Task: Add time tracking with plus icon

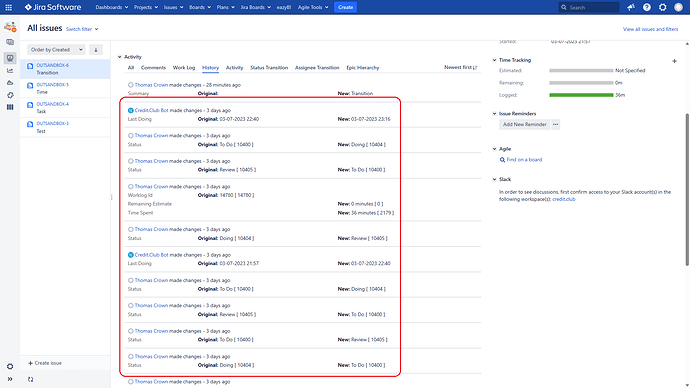Action: click(x=674, y=61)
